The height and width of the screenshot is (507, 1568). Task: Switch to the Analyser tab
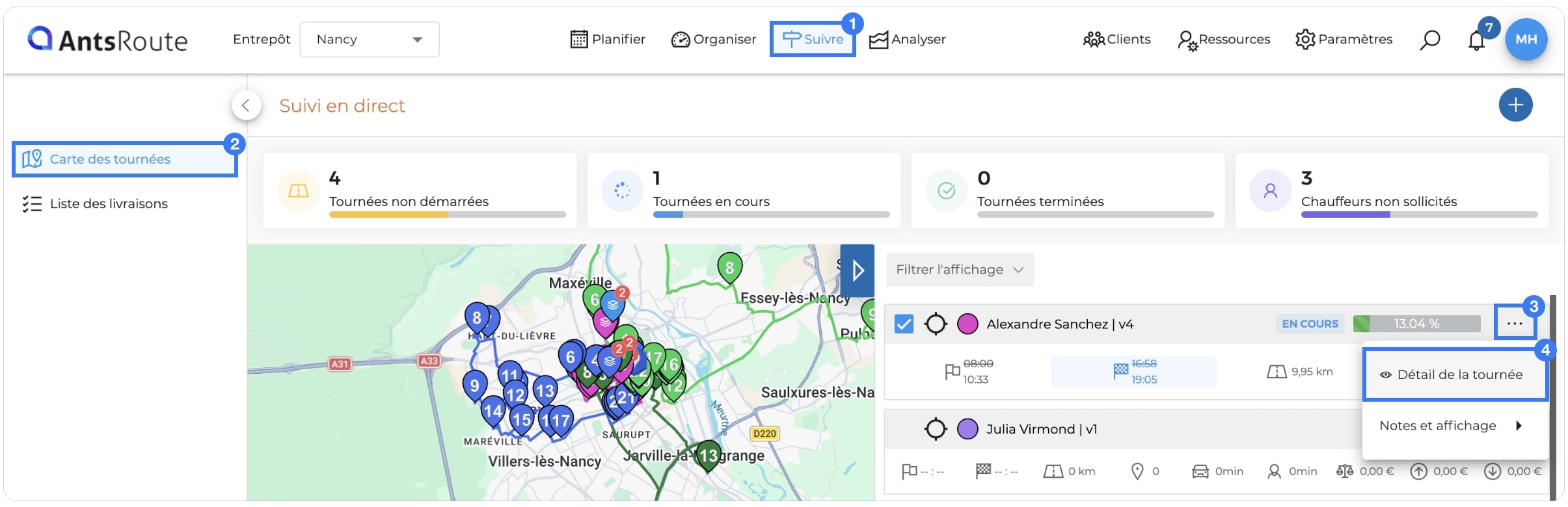[907, 40]
